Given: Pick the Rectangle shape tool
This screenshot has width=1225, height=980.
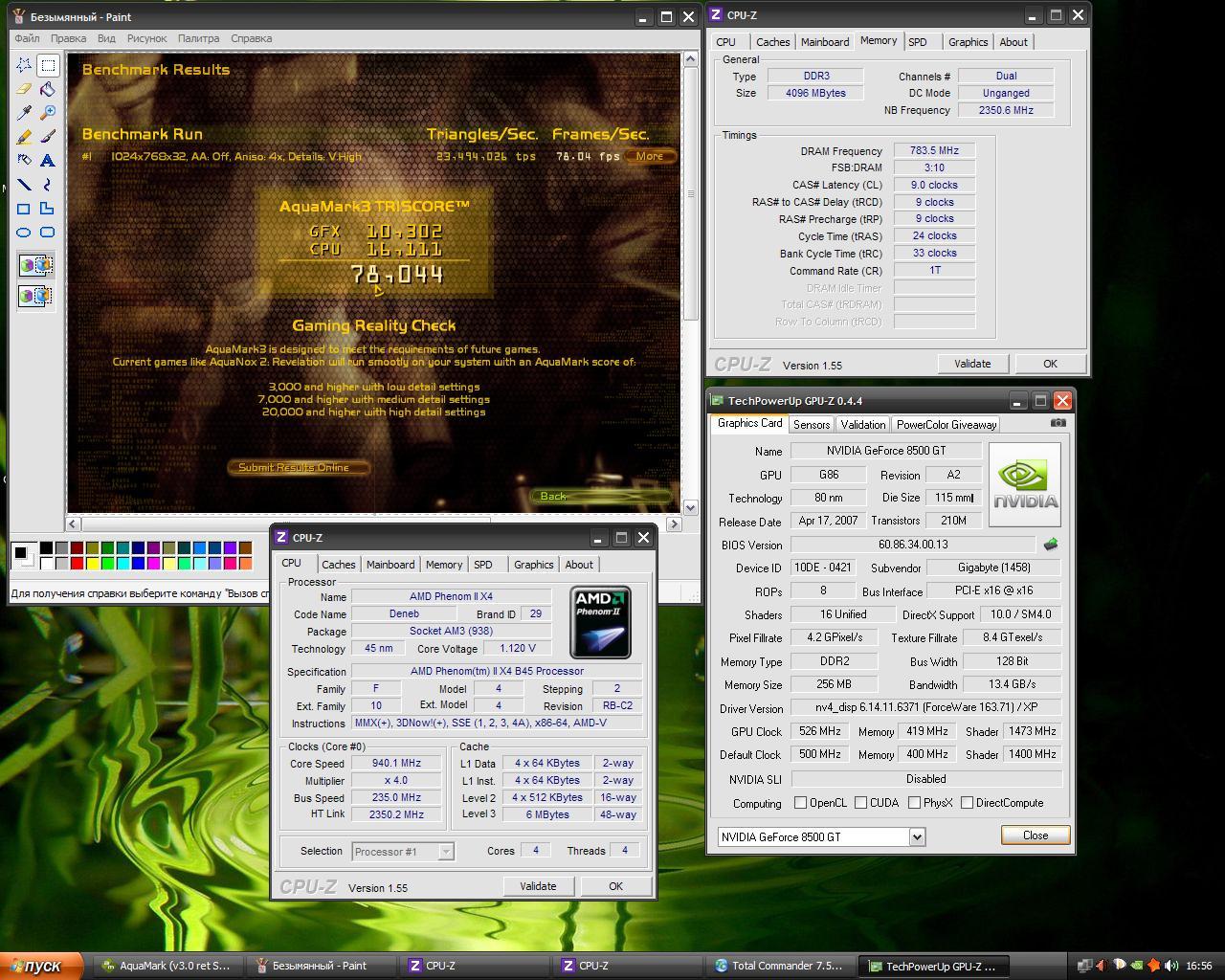Looking at the screenshot, I should [x=24, y=209].
